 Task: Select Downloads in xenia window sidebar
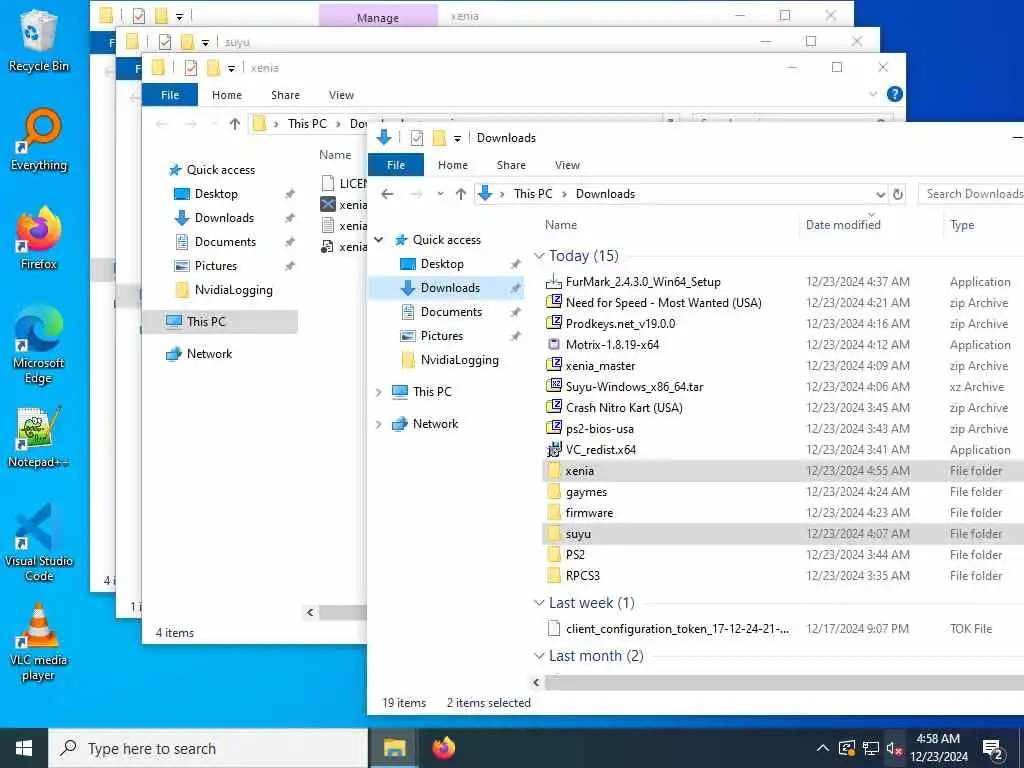tap(224, 217)
